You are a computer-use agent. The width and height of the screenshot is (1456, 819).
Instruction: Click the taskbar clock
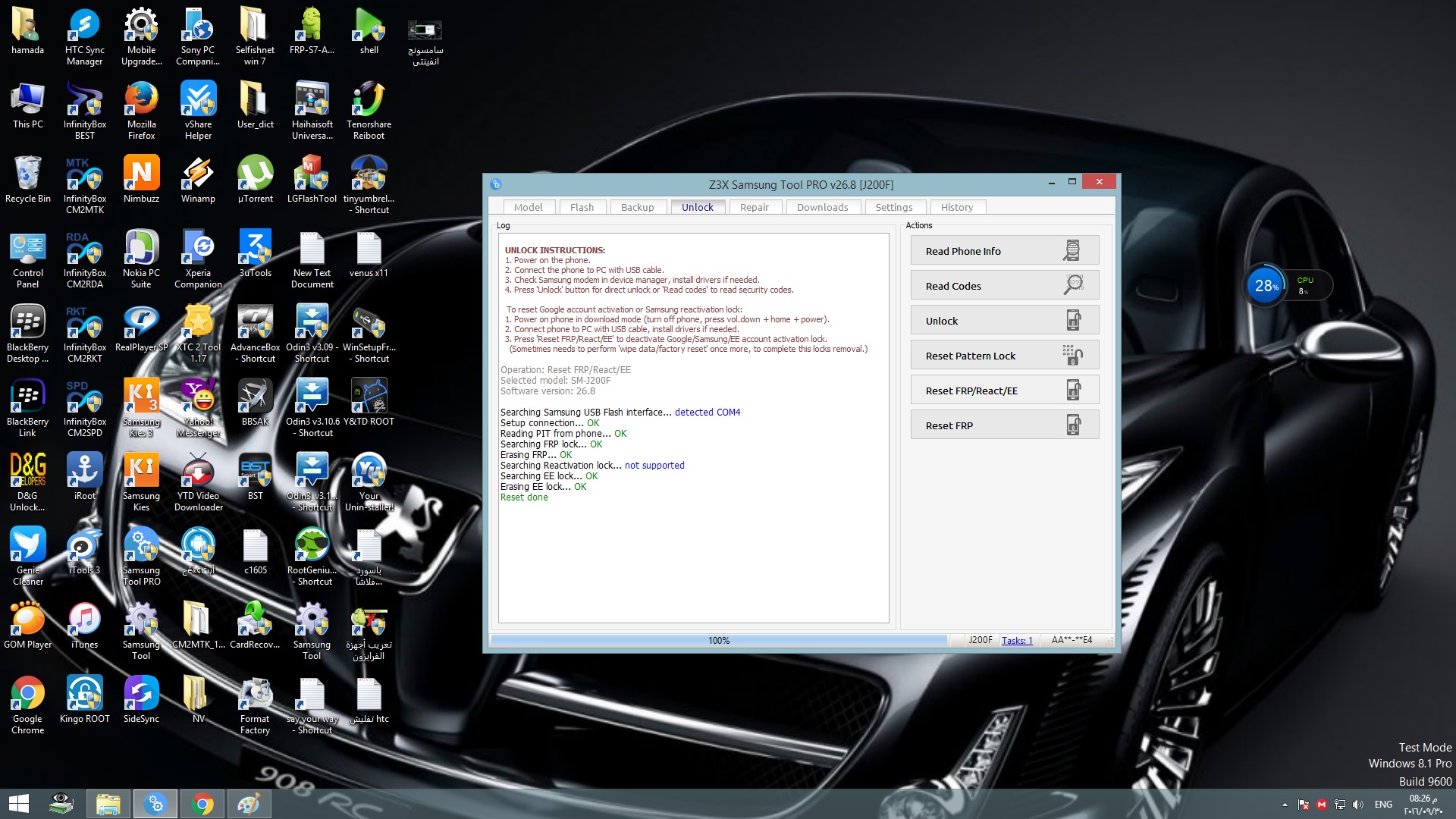(1423, 805)
